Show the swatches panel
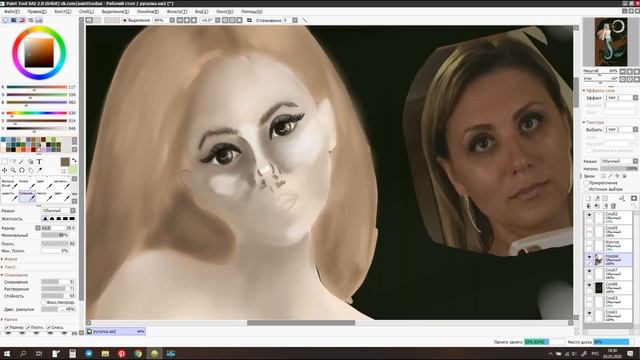Viewport: 640px width, 360px height. 39,20
